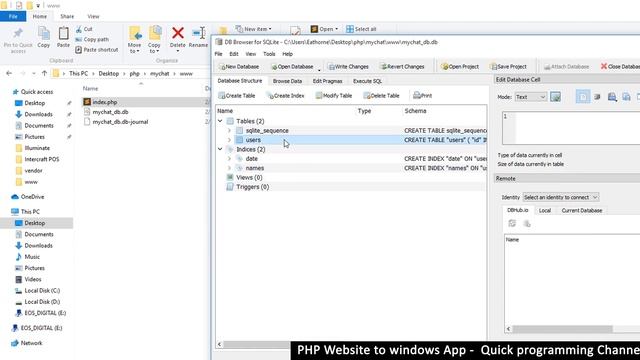Open DB Browser Tools menu
Screen dimensions: 640x360
[269, 54]
